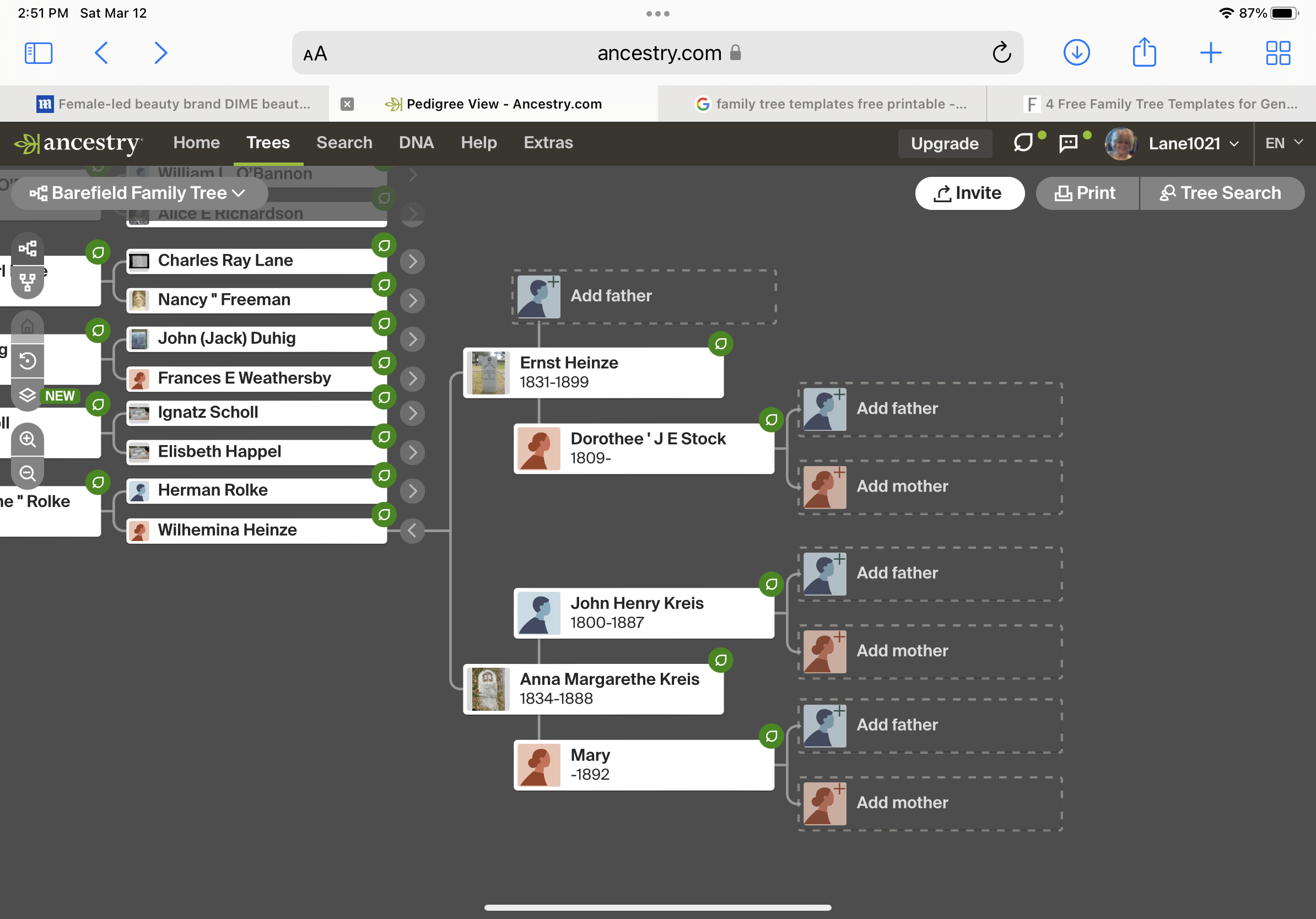1316x919 pixels.
Task: Expand the ancestors arrow next to Herman Rolke
Action: point(412,491)
